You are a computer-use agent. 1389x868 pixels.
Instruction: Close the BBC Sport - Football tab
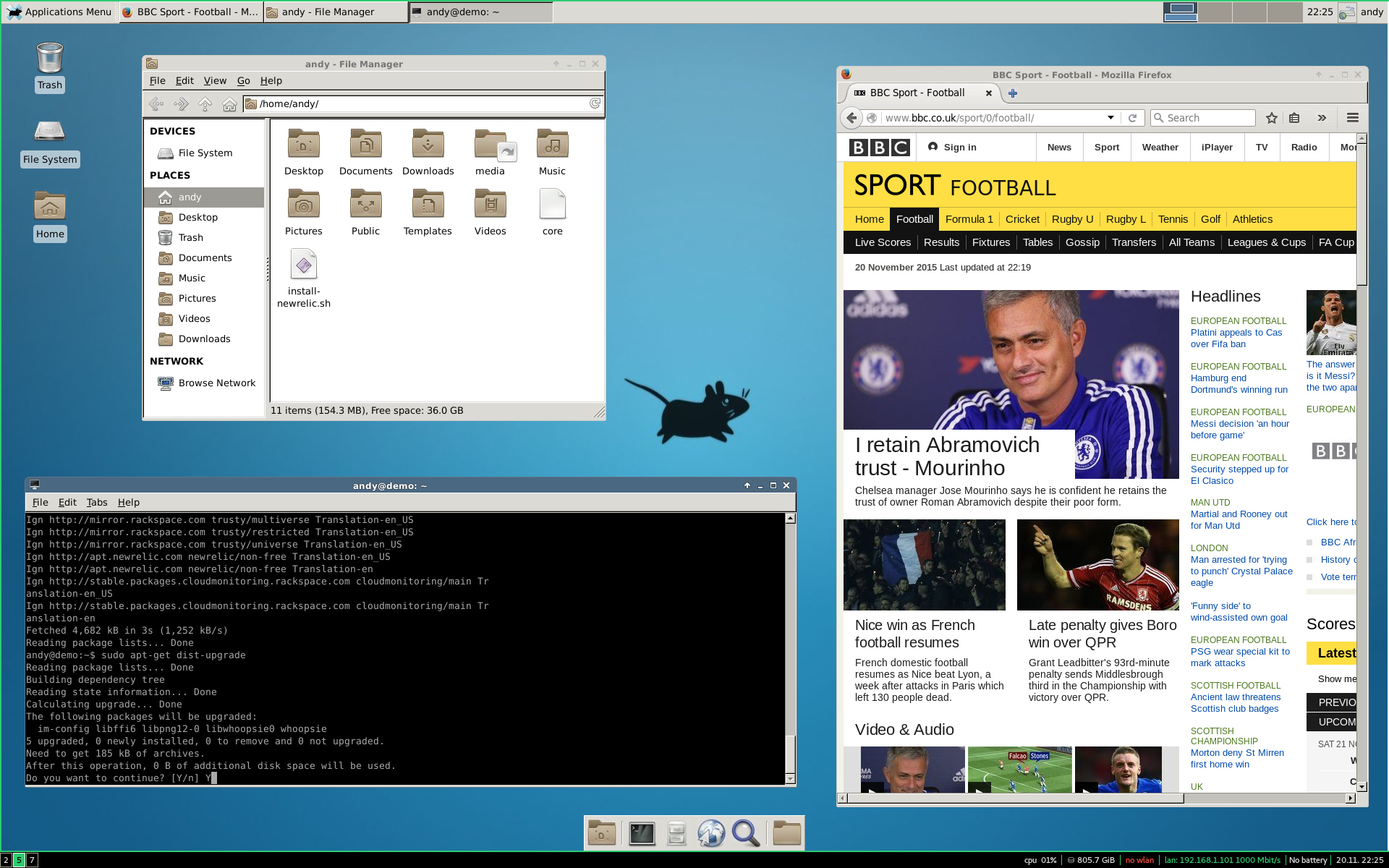click(988, 93)
